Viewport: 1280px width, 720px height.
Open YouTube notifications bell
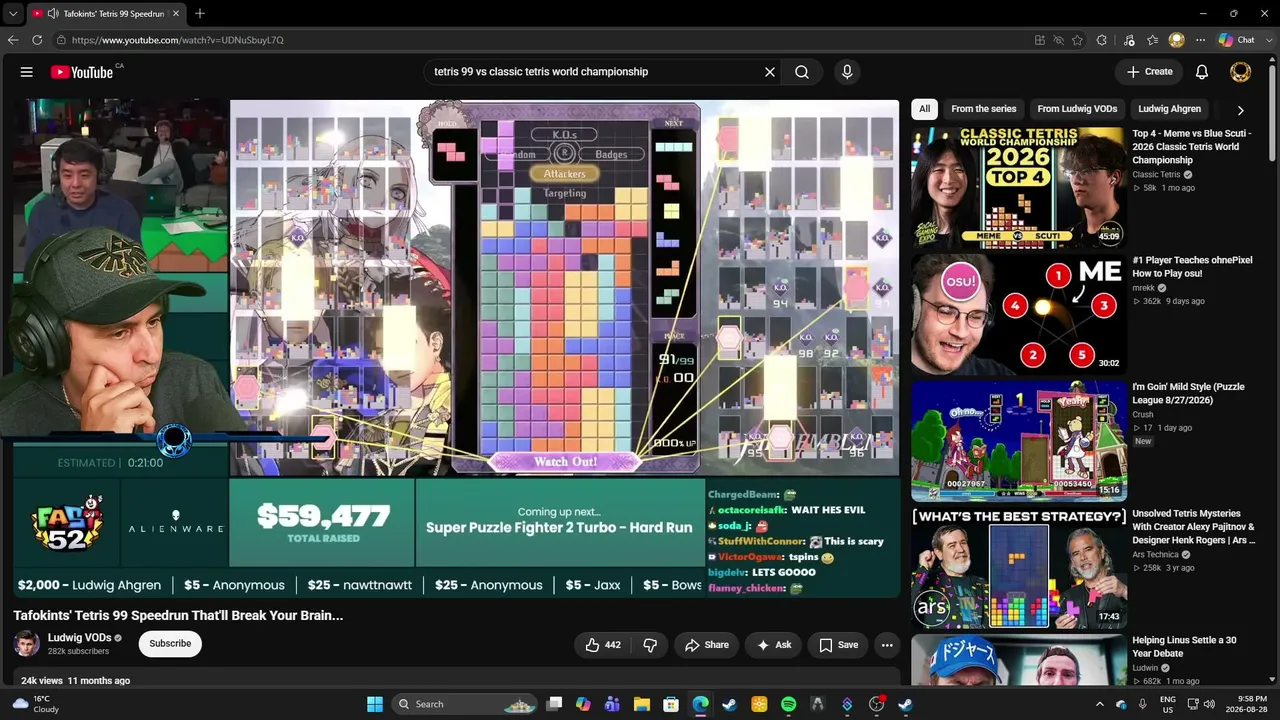tap(1202, 72)
